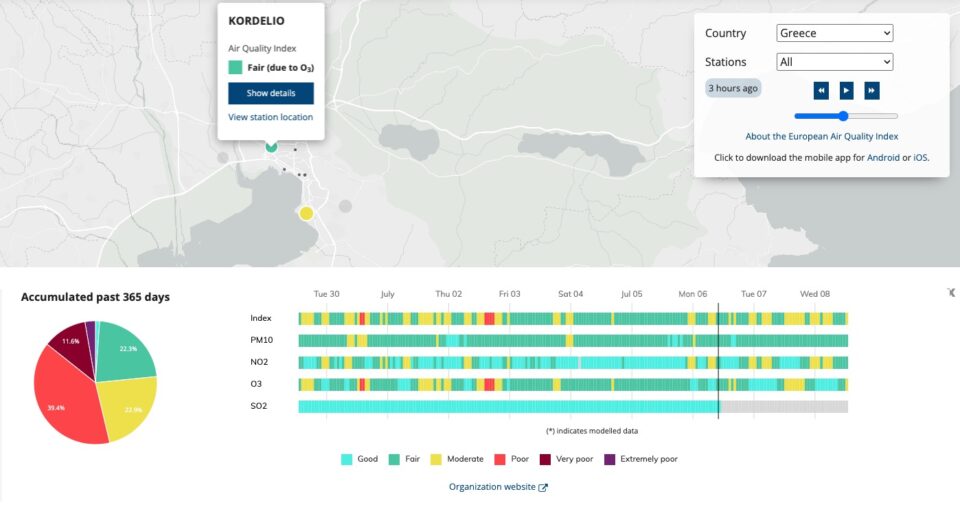Click the time slider handle
The width and height of the screenshot is (960, 507).
pos(843,116)
